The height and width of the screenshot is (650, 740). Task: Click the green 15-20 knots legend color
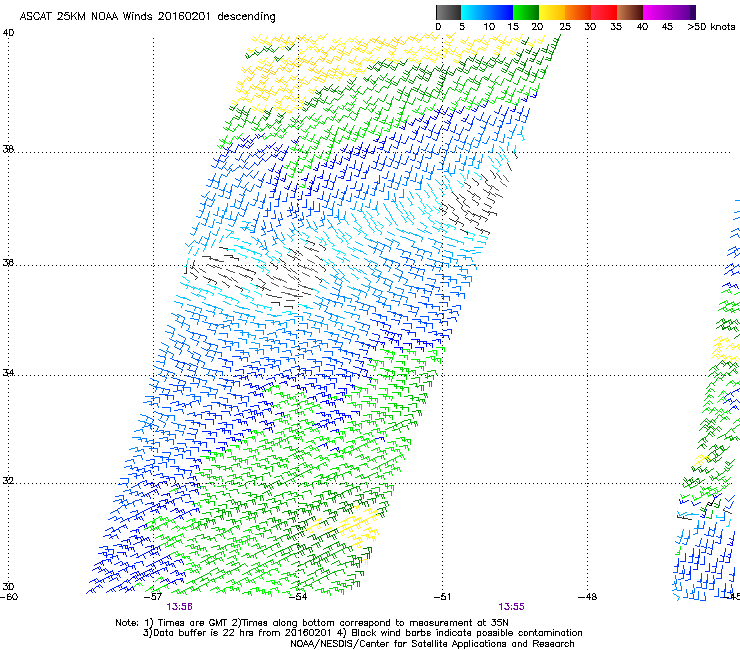click(526, 12)
